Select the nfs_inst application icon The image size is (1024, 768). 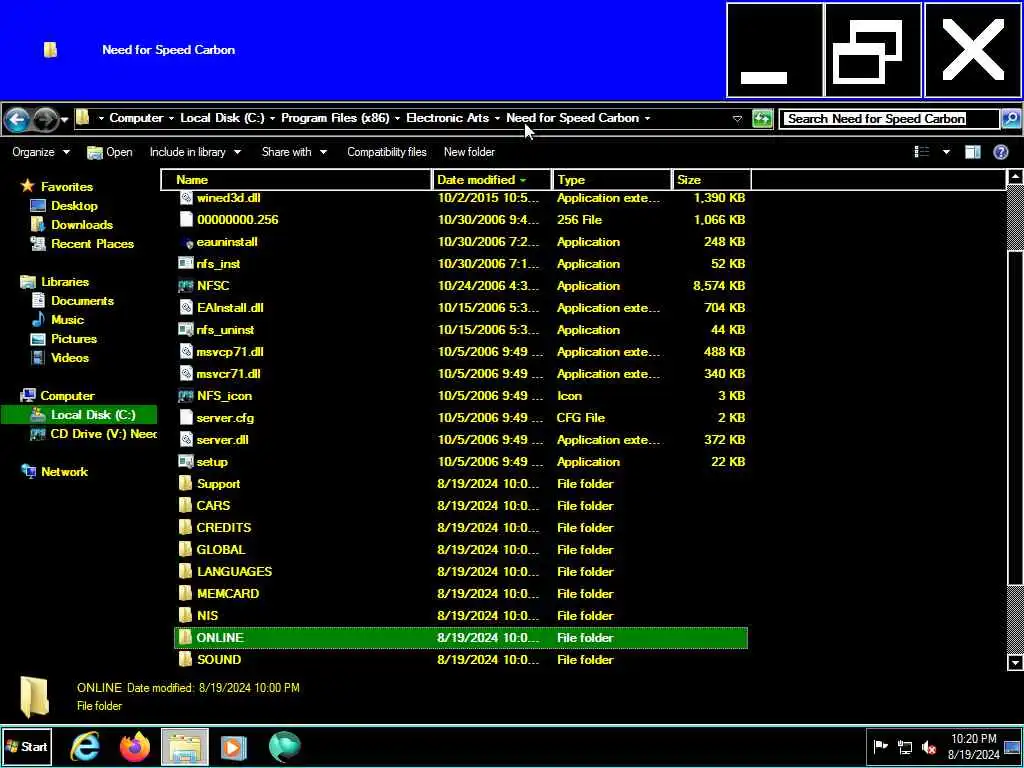pyautogui.click(x=186, y=264)
